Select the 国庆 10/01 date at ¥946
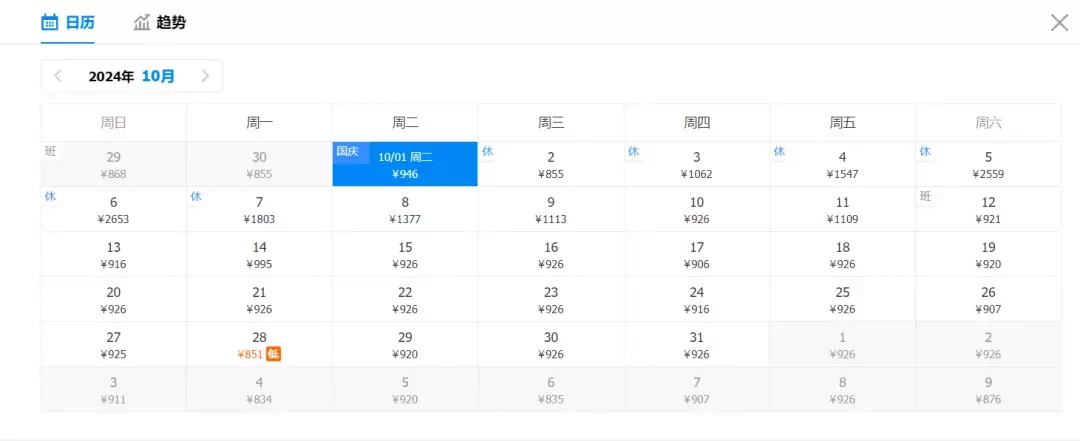The height and width of the screenshot is (441, 1080). [x=405, y=164]
